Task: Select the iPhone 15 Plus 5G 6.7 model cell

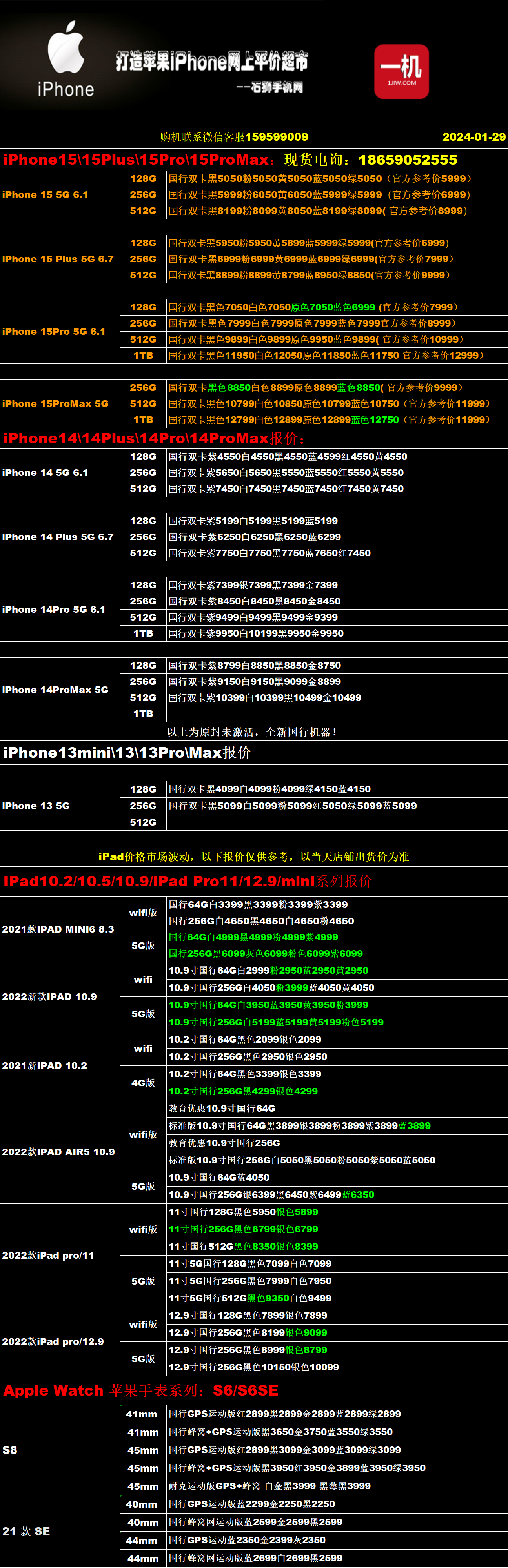Action: click(60, 259)
